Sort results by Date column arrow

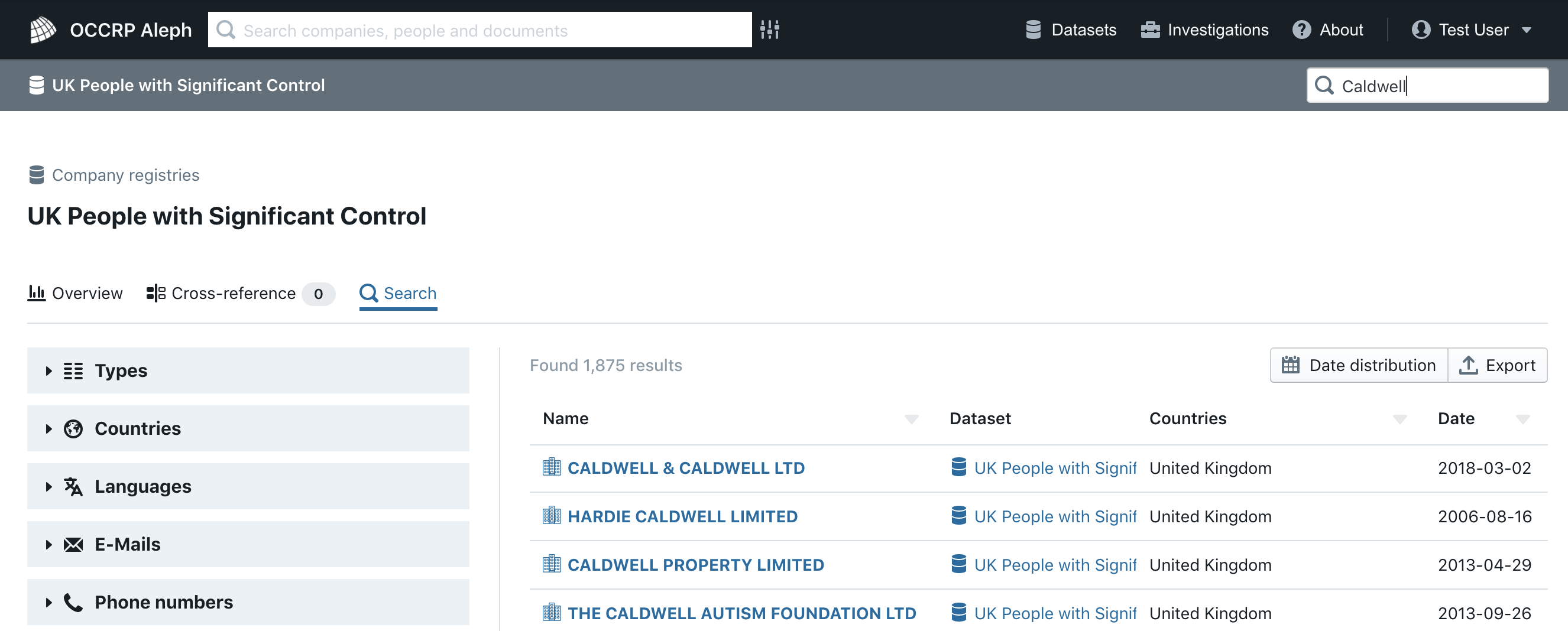click(1522, 419)
